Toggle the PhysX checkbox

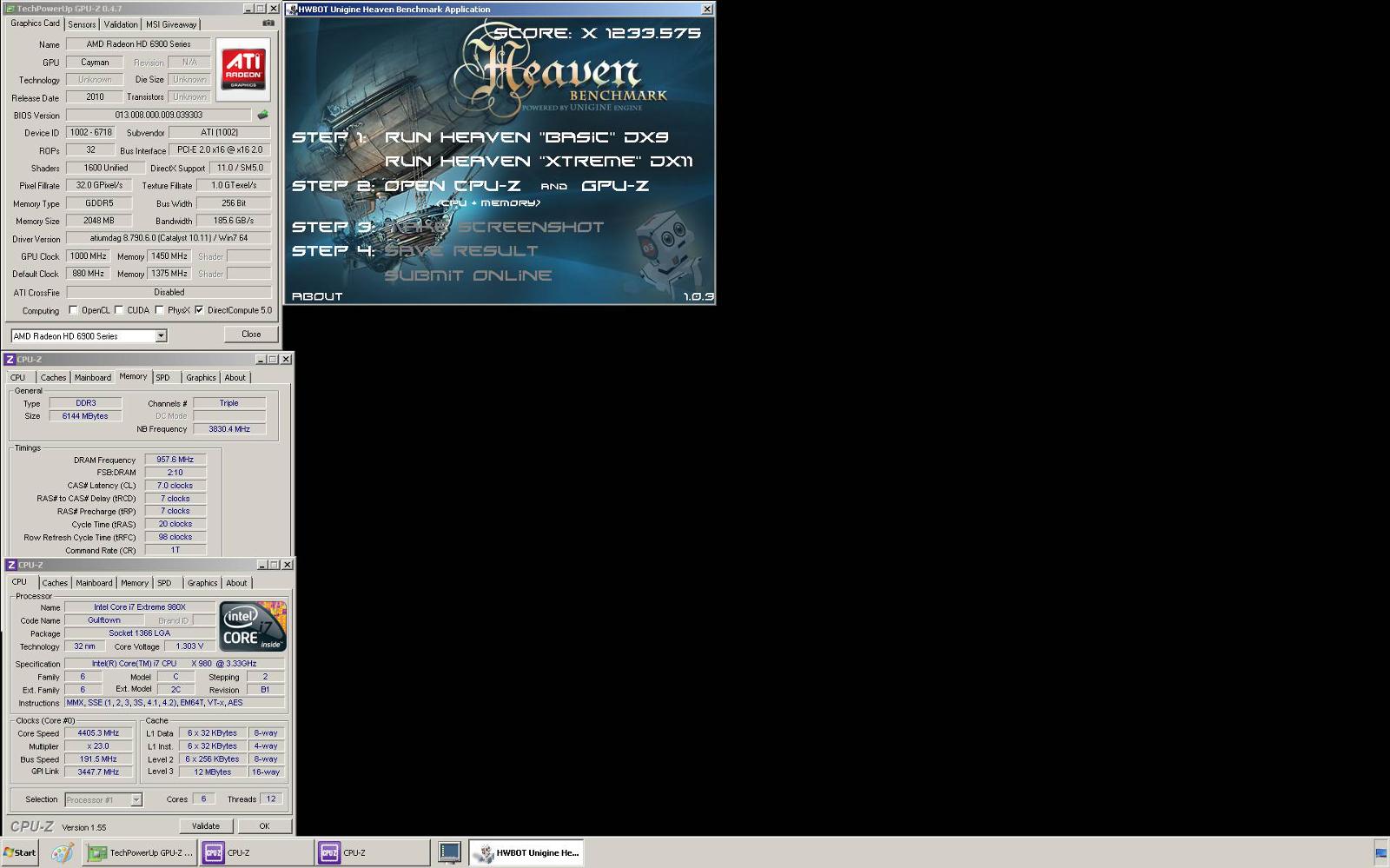159,309
